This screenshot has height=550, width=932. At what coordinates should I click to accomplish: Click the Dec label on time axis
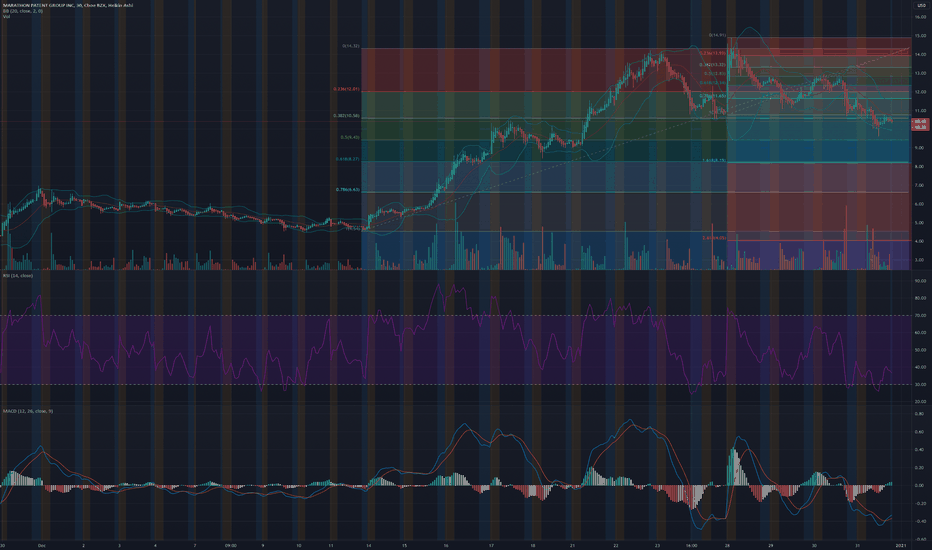41,545
